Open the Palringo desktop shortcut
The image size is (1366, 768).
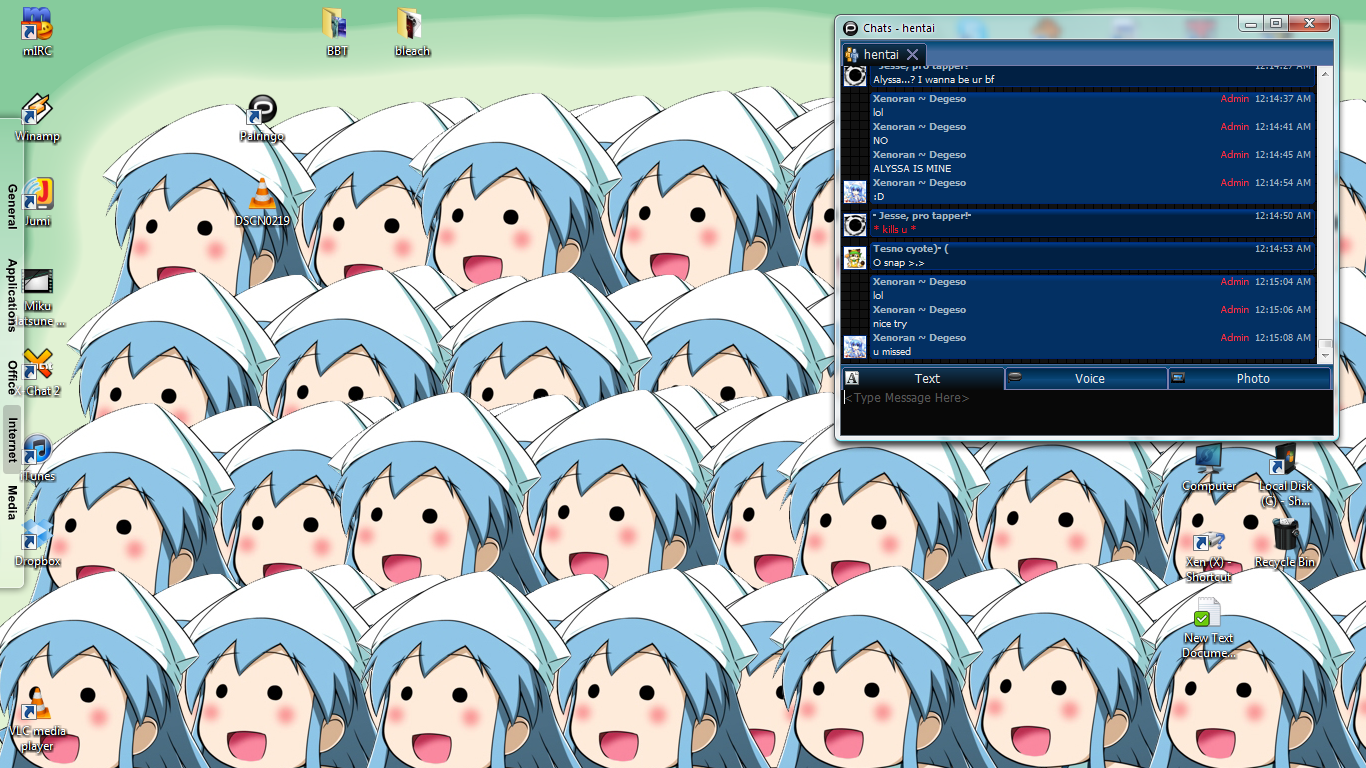(x=262, y=112)
